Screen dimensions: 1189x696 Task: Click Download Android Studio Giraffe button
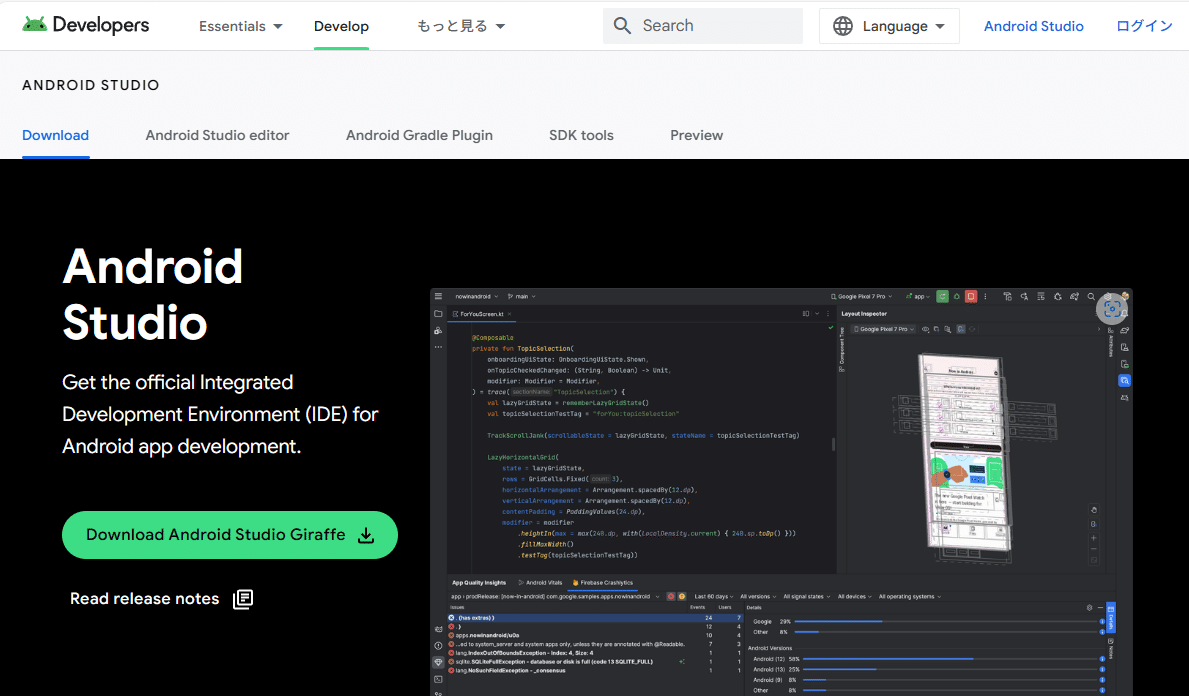(230, 535)
